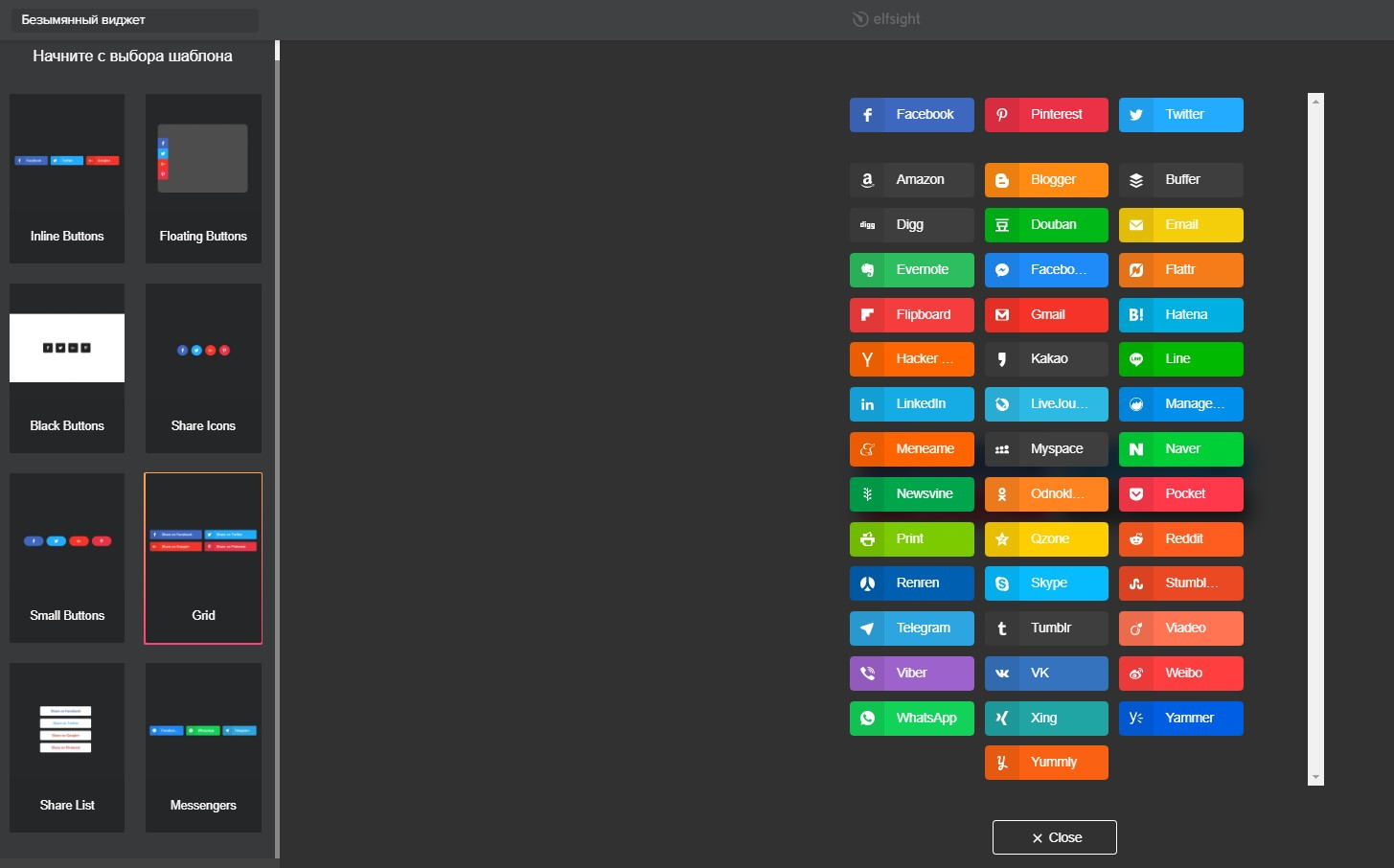1394x868 pixels.
Task: Add the Tumblr share button
Action: click(1046, 628)
